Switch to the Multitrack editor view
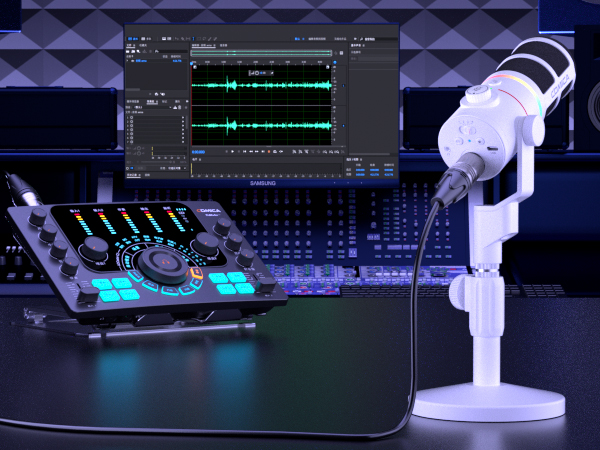This screenshot has height=450, width=600. 146,39
